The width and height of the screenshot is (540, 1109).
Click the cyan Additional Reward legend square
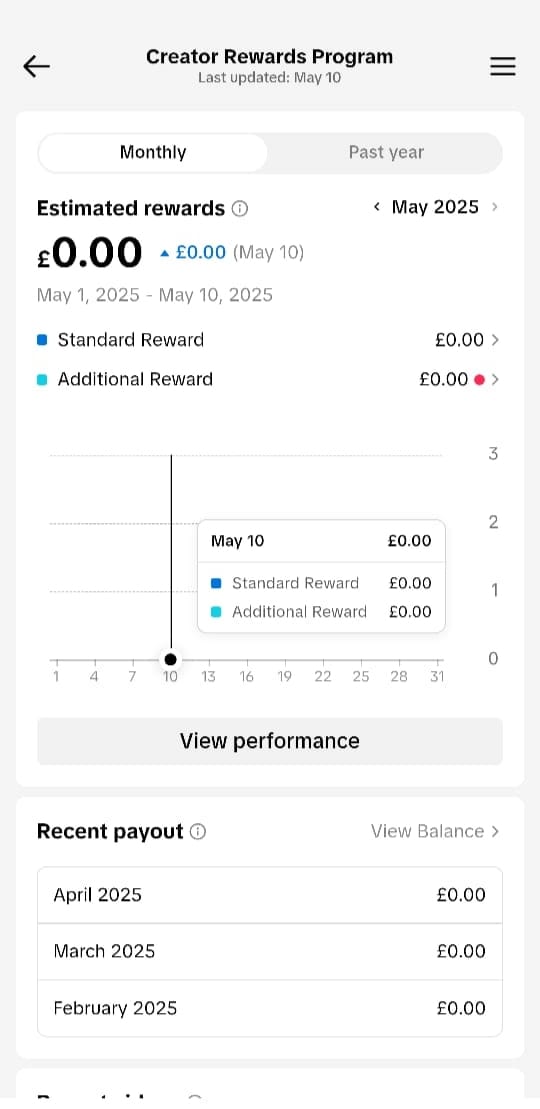[42, 380]
